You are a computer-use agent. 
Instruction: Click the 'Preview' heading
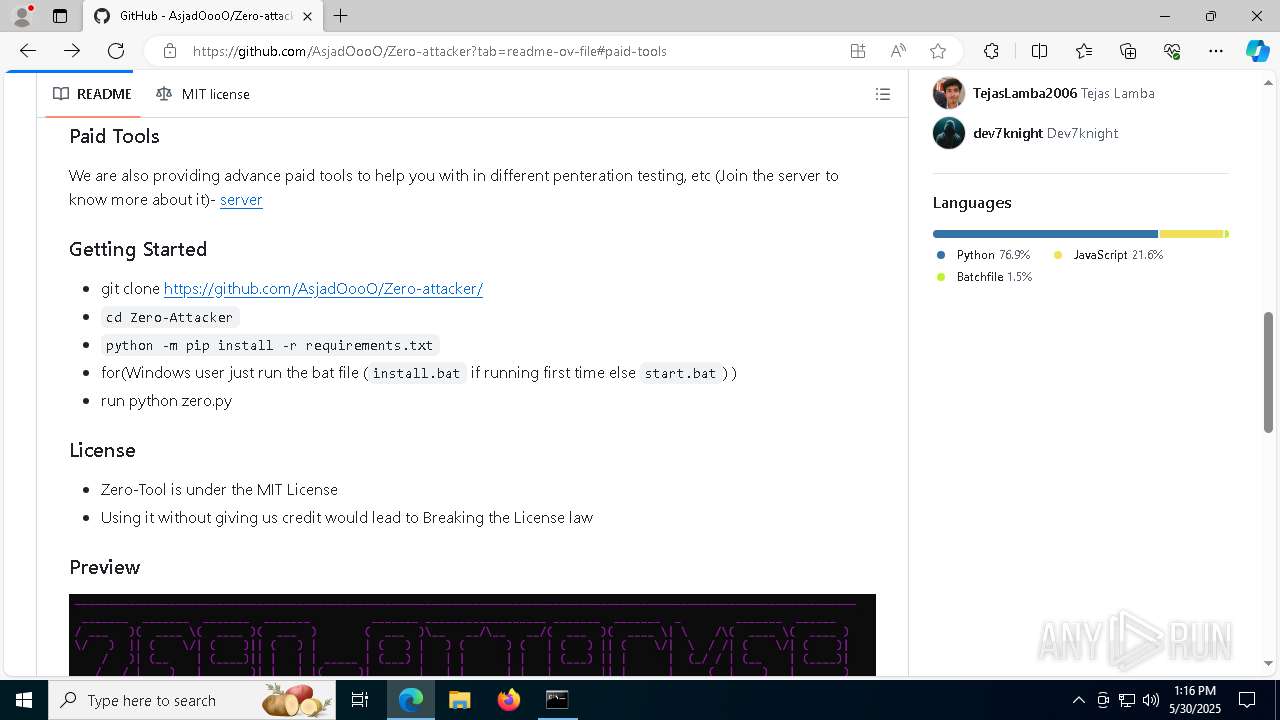pyautogui.click(x=104, y=567)
